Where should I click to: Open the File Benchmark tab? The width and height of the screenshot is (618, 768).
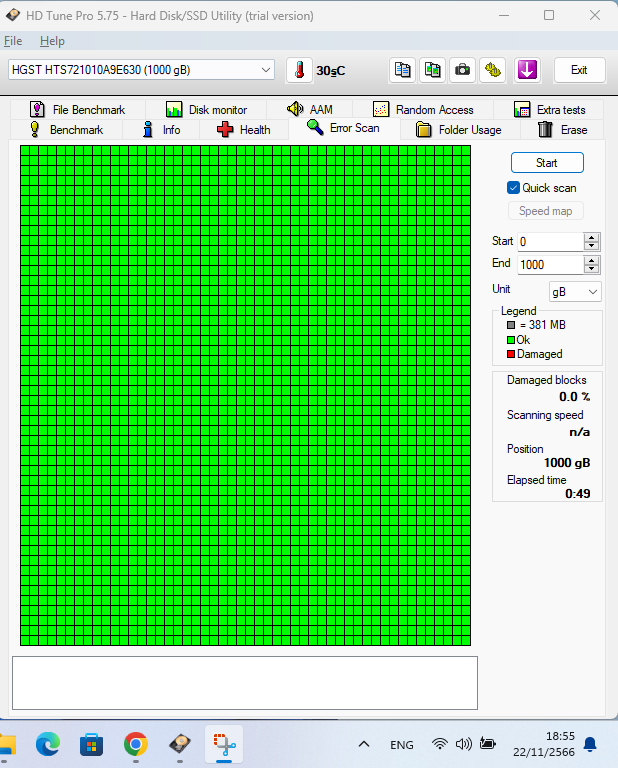tap(77, 109)
